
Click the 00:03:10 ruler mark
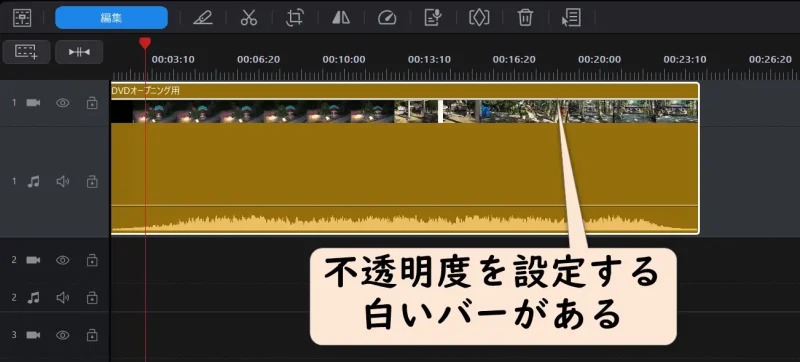tap(173, 60)
